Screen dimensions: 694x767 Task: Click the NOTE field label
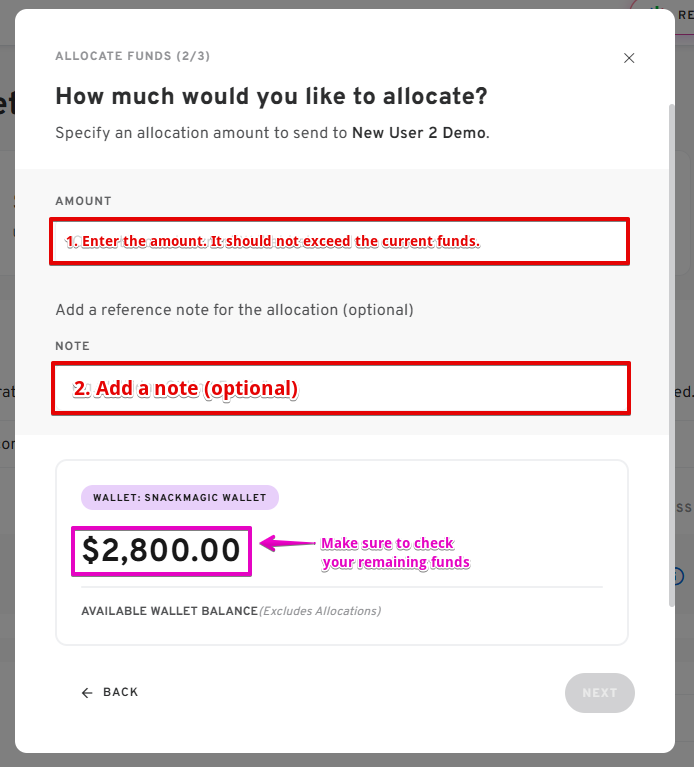(x=73, y=346)
